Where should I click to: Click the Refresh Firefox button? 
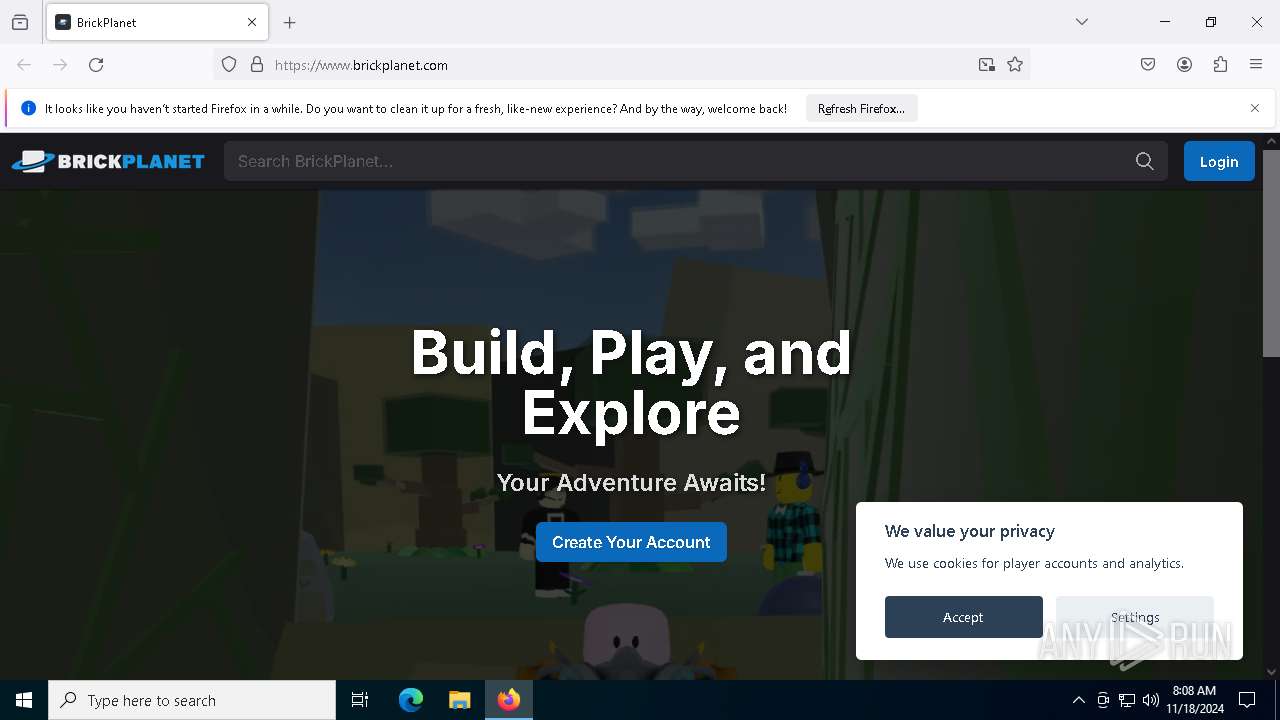[x=861, y=108]
